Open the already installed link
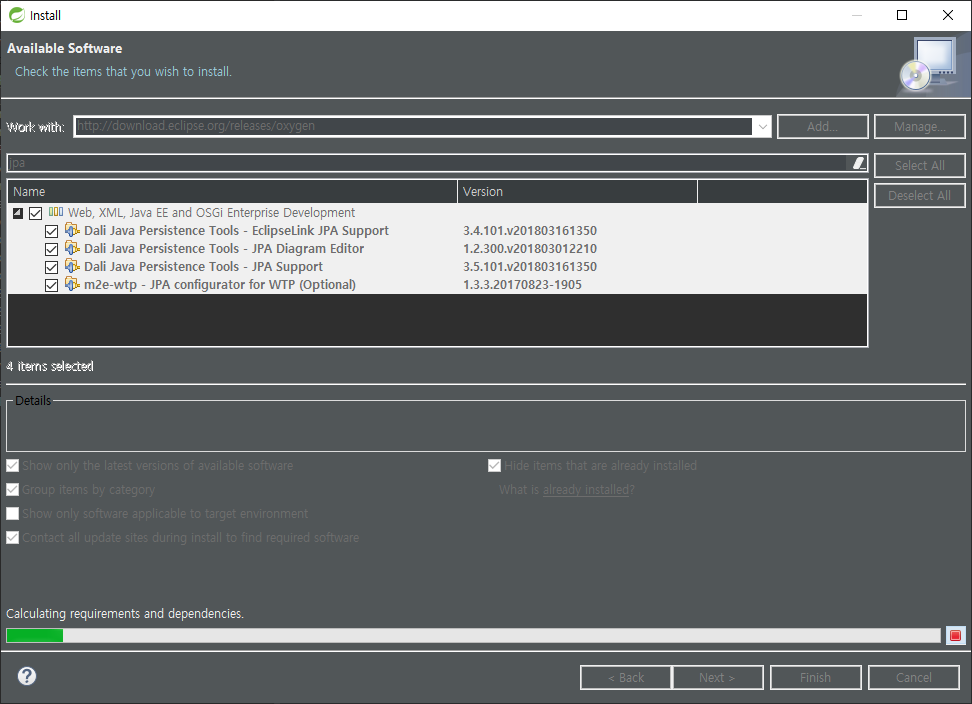The image size is (972, 704). (586, 490)
